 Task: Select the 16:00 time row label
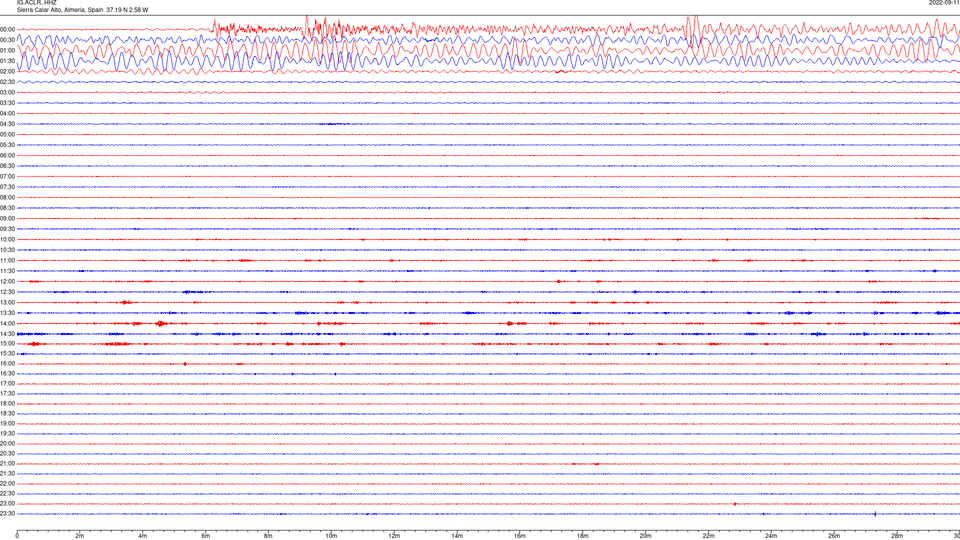tap(7, 363)
